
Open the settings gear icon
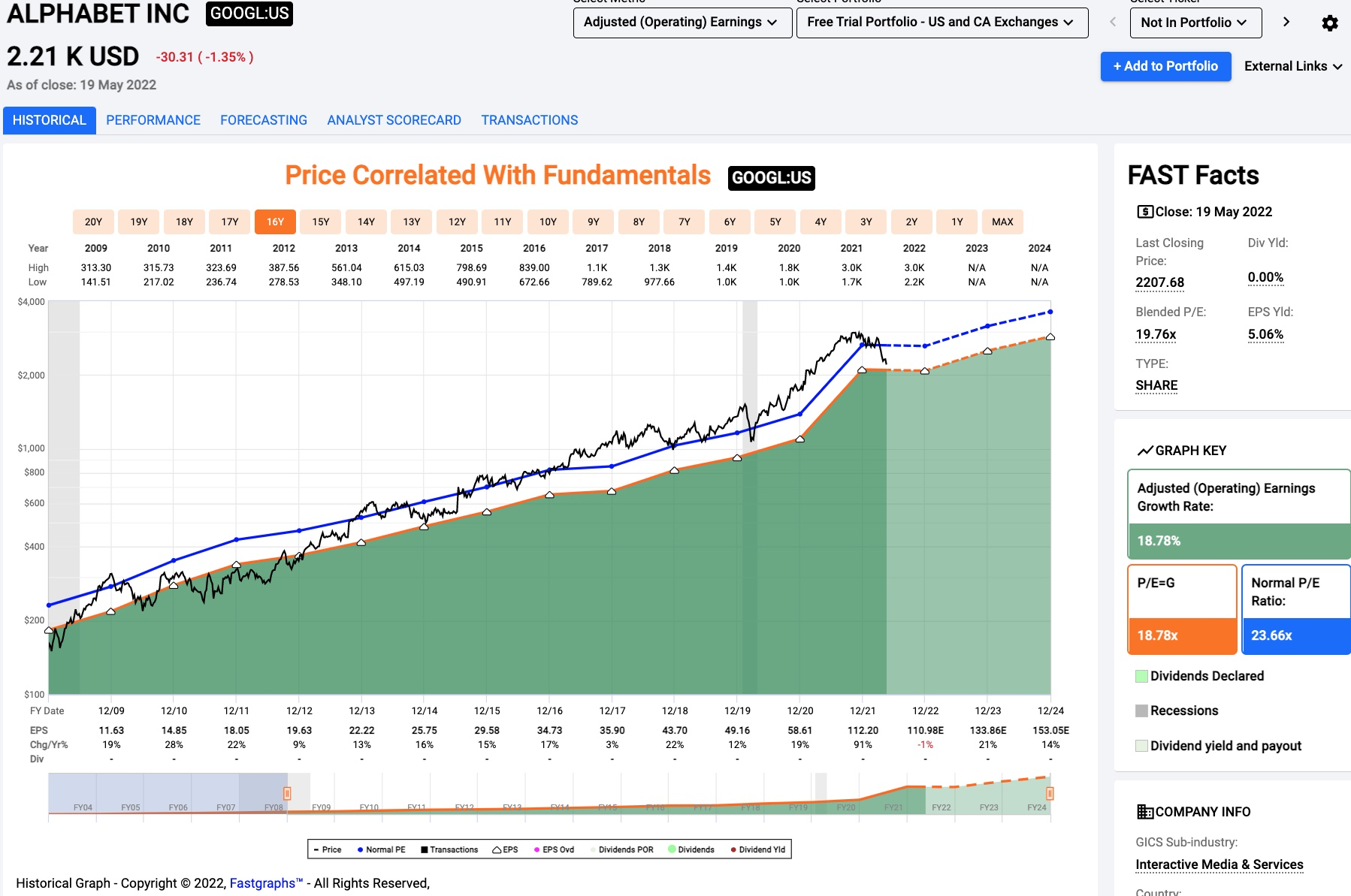pyautogui.click(x=1329, y=23)
